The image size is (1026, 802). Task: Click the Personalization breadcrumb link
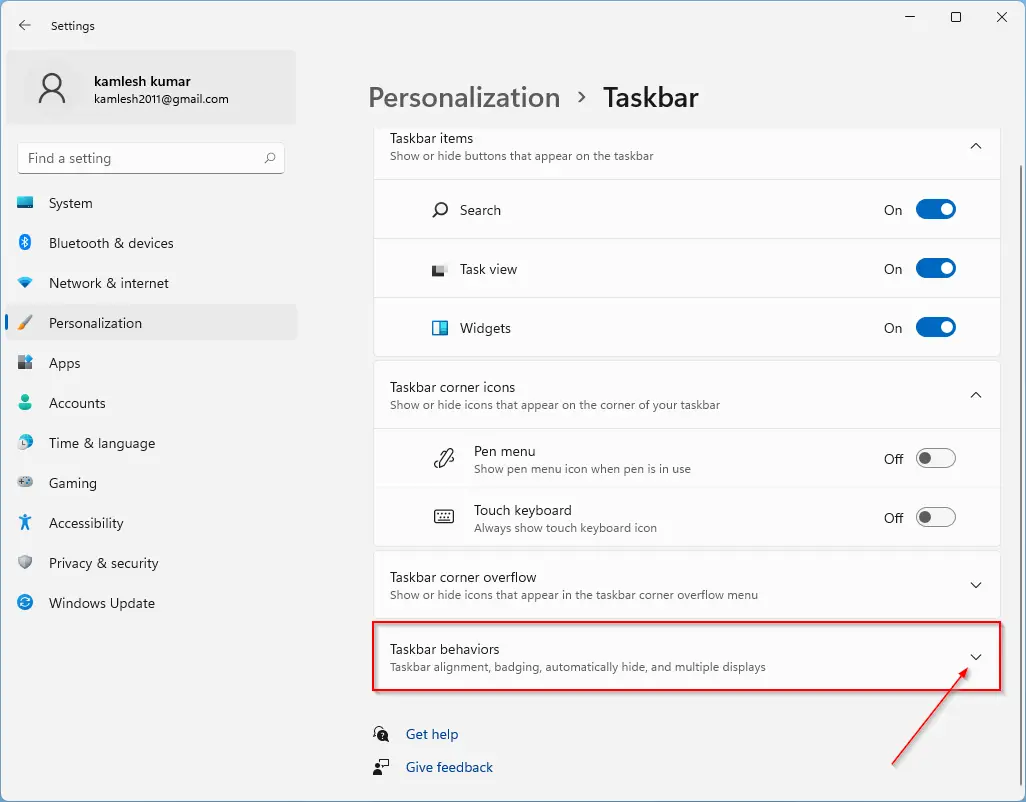pyautogui.click(x=464, y=97)
